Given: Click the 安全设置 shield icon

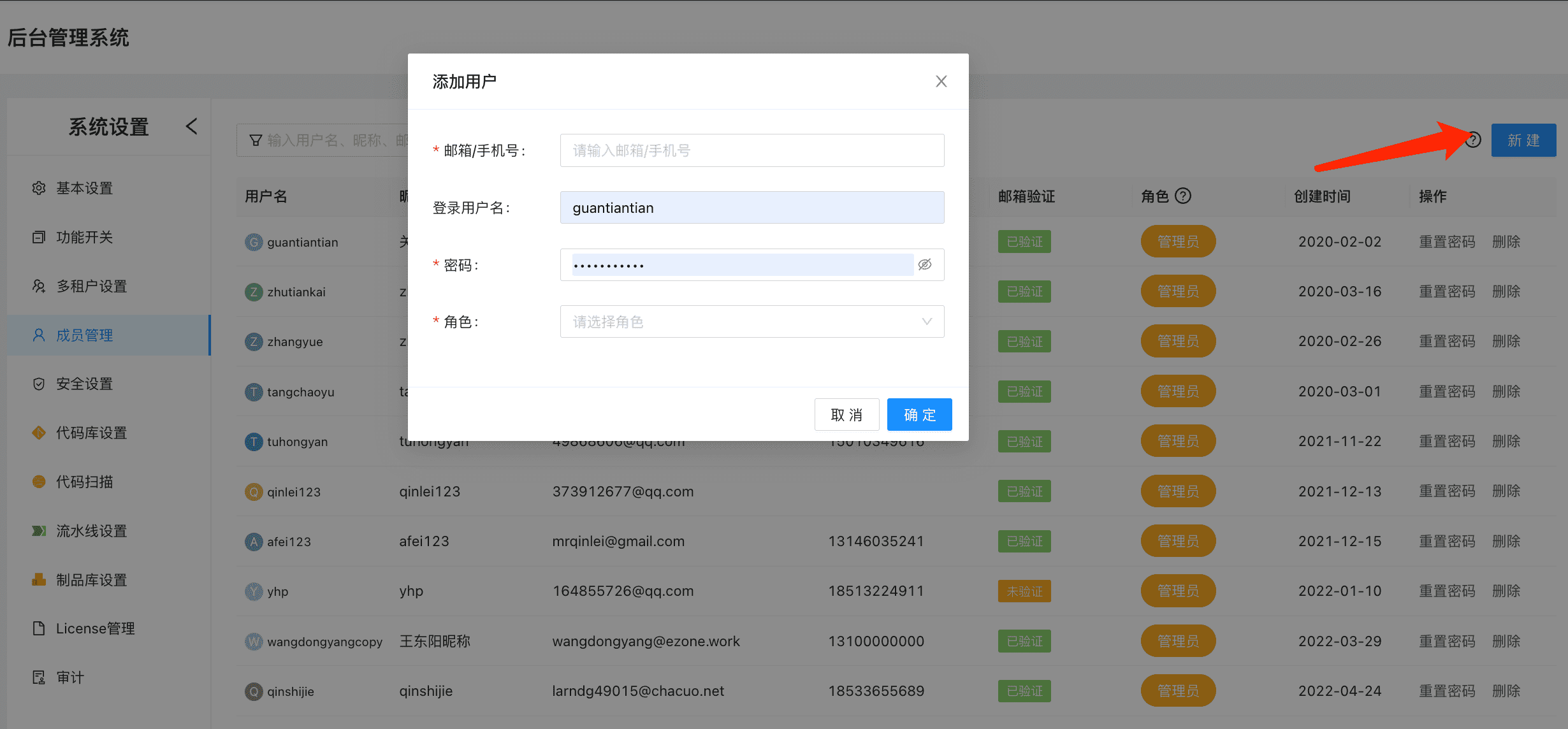Looking at the screenshot, I should click(x=38, y=383).
